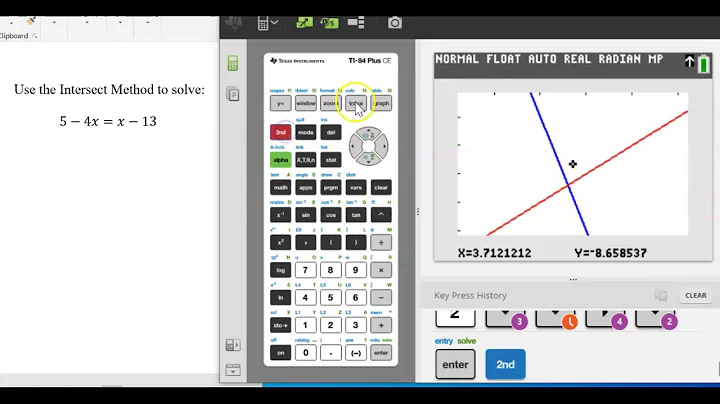The height and width of the screenshot is (404, 720).
Task: Click the copy icon in Key Press History
Action: tap(661, 295)
